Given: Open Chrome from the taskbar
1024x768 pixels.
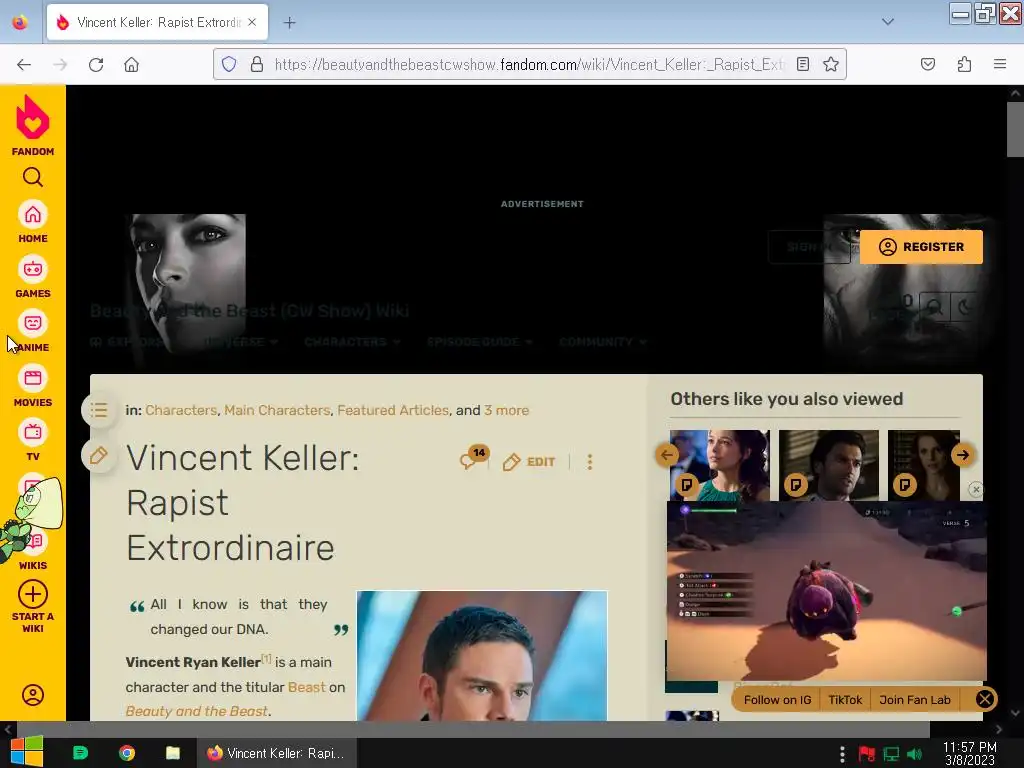Looking at the screenshot, I should pos(127,753).
